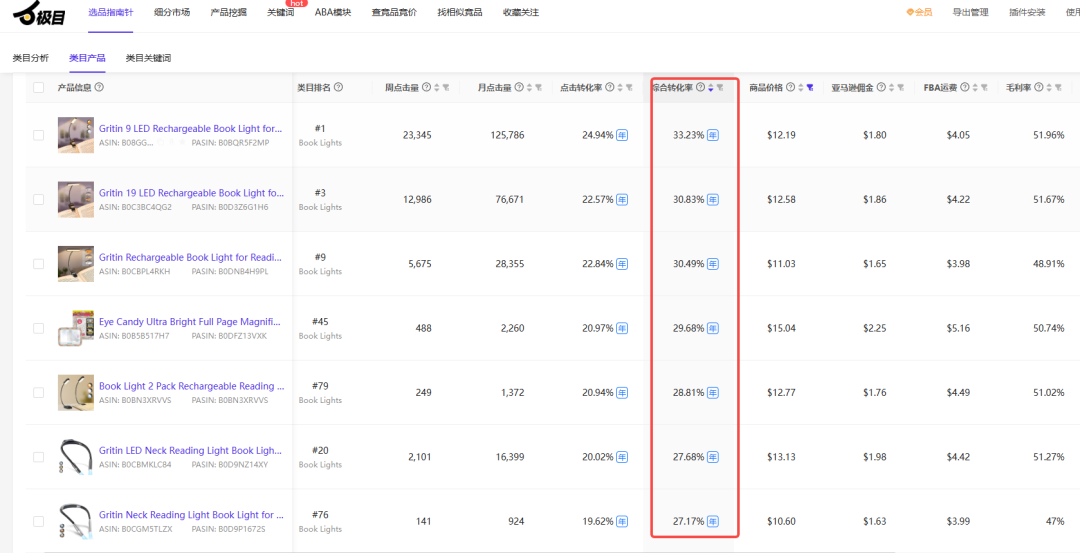Open 关键词 in top navigation
The width and height of the screenshot is (1080, 553).
[x=280, y=12]
